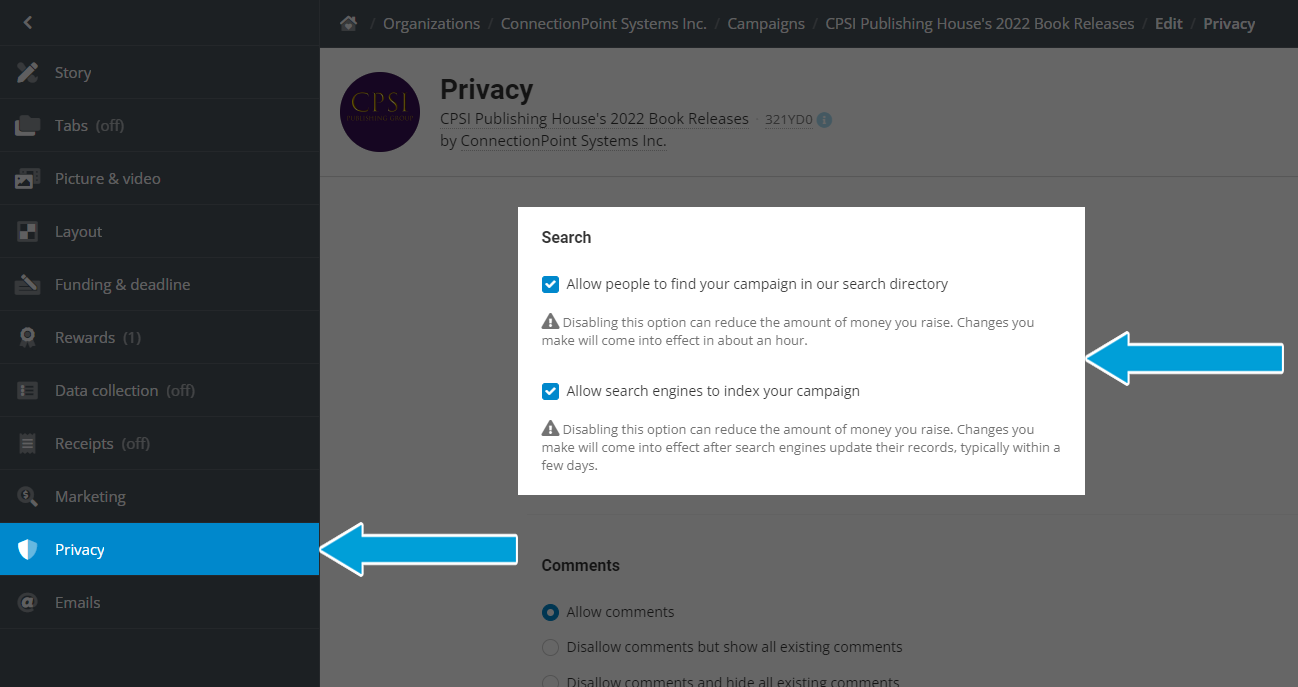The image size is (1298, 687).
Task: Click the Story pencil icon
Action: [27, 72]
